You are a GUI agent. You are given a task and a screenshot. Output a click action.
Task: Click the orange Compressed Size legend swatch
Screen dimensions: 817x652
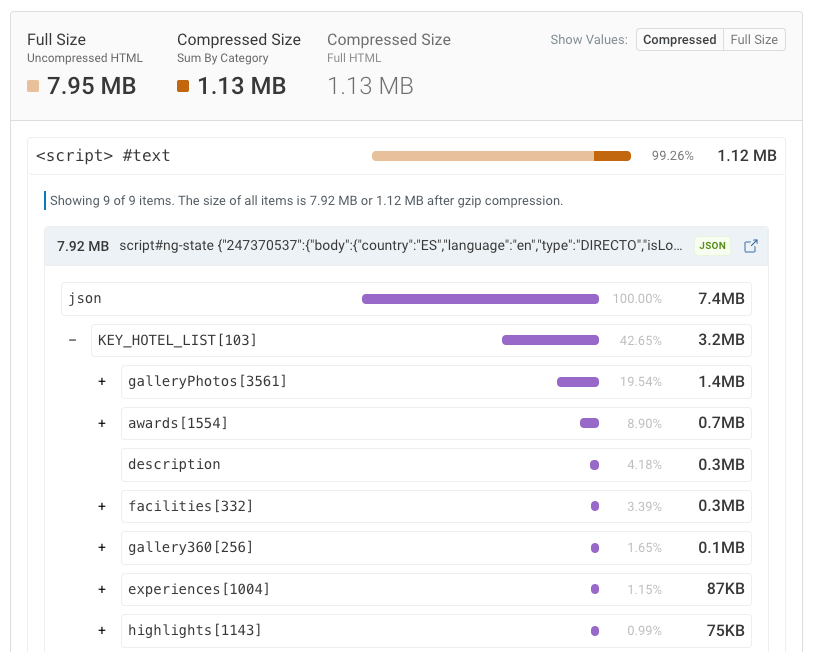182,87
